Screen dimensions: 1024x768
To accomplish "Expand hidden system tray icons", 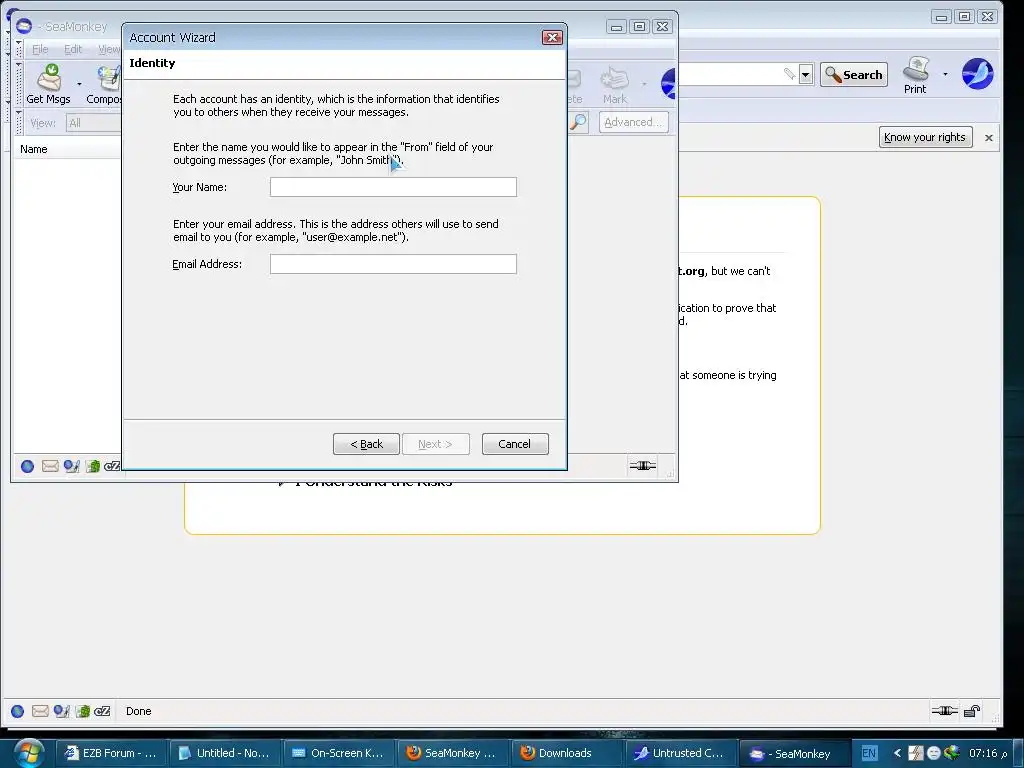I will point(897,753).
